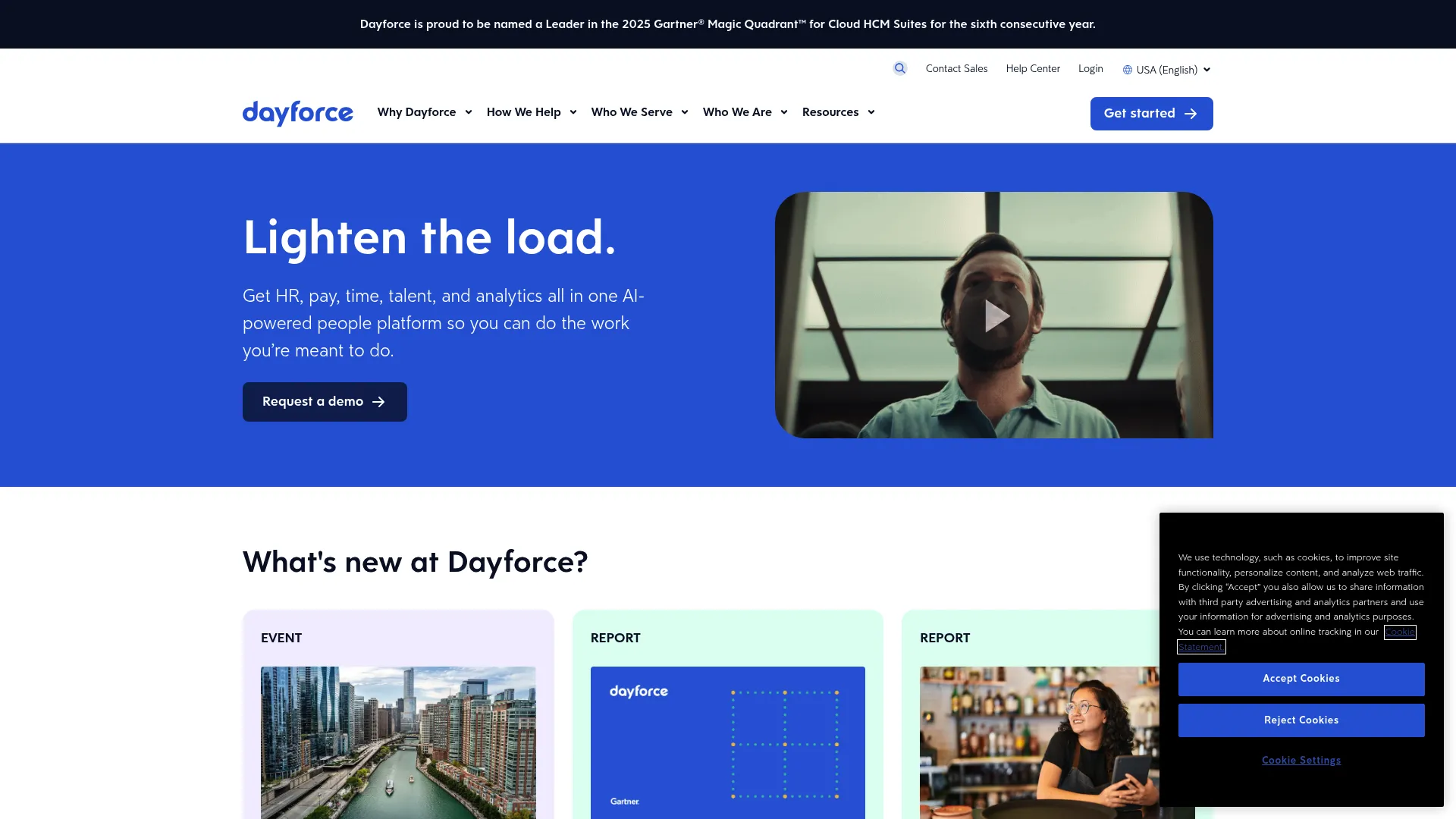
Task: Open the Dayforce Gartner report thumbnail
Action: 728,742
